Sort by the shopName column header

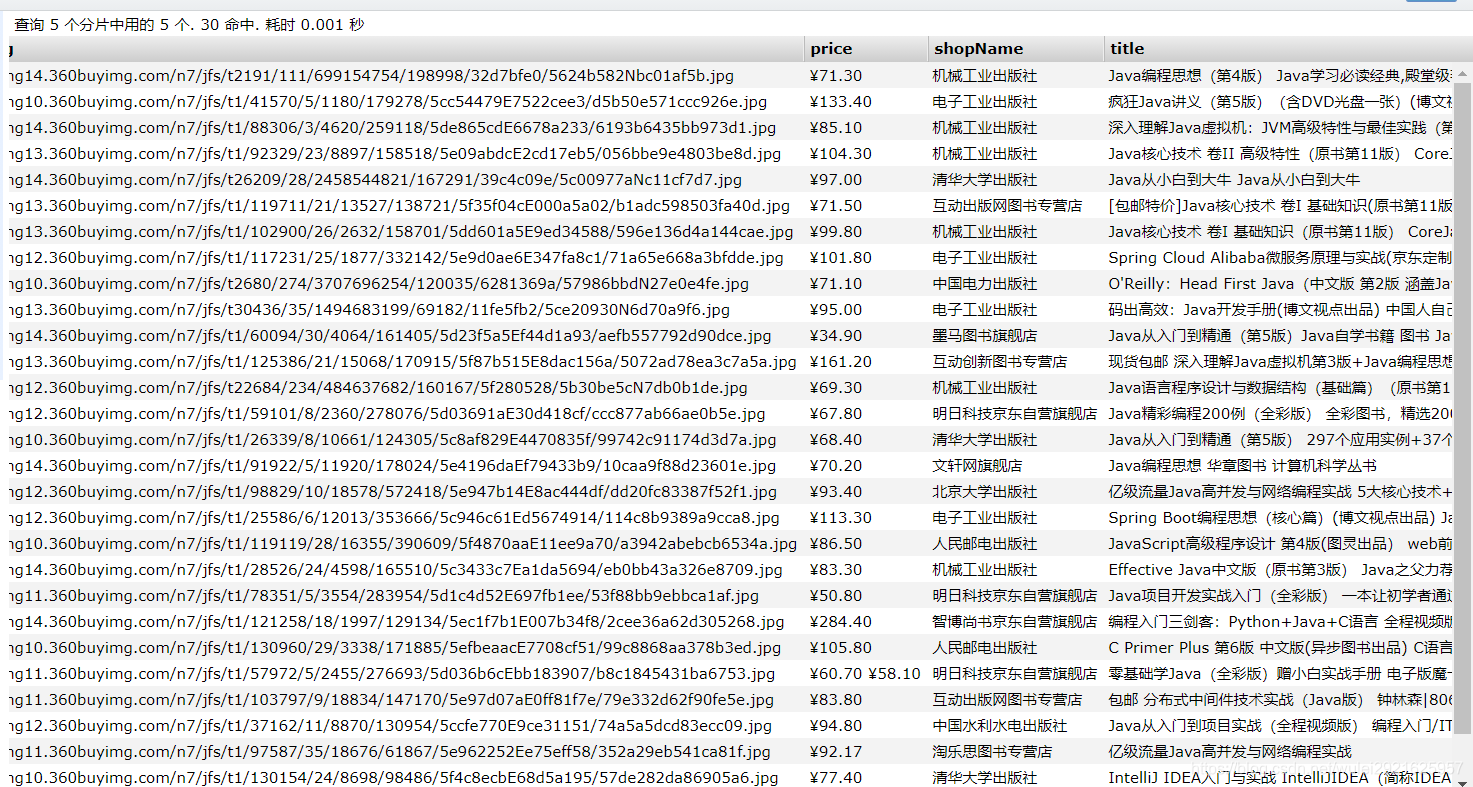(1016, 49)
